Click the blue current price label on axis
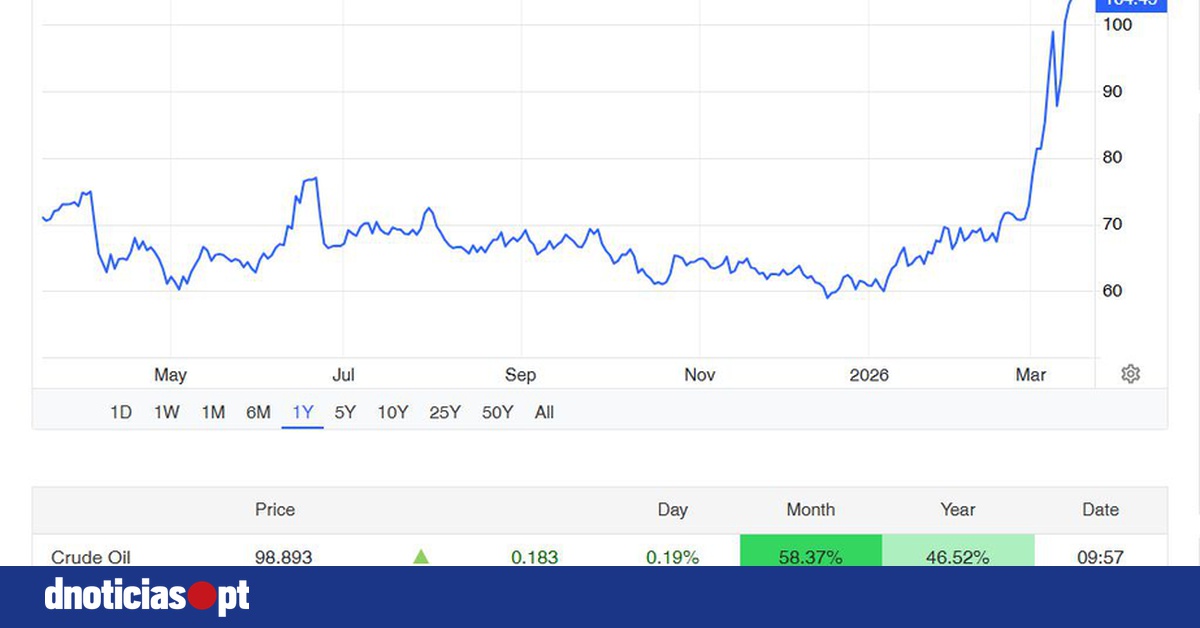 coord(1131,3)
